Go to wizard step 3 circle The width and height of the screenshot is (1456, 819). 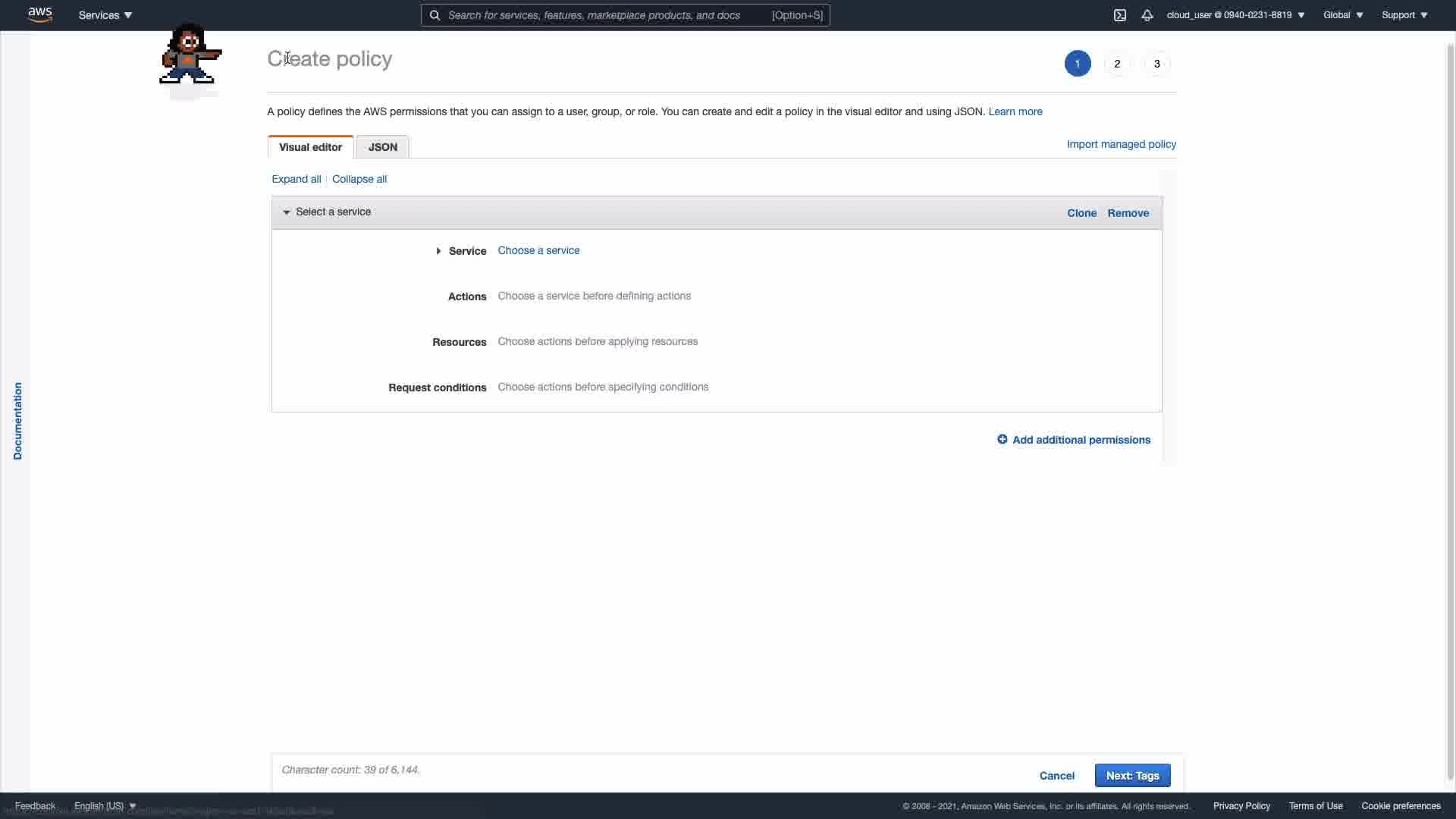pyautogui.click(x=1156, y=64)
